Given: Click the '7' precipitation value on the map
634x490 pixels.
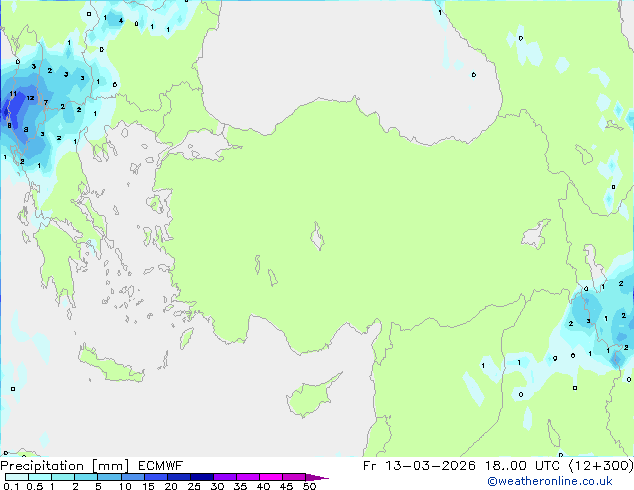Looking at the screenshot, I should pos(46,102).
